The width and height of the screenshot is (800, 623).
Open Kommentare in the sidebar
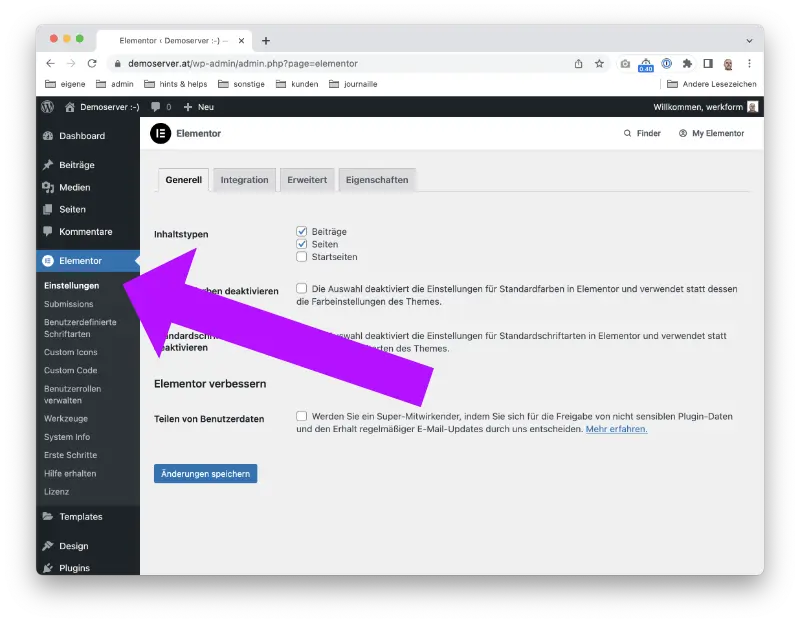(88, 232)
